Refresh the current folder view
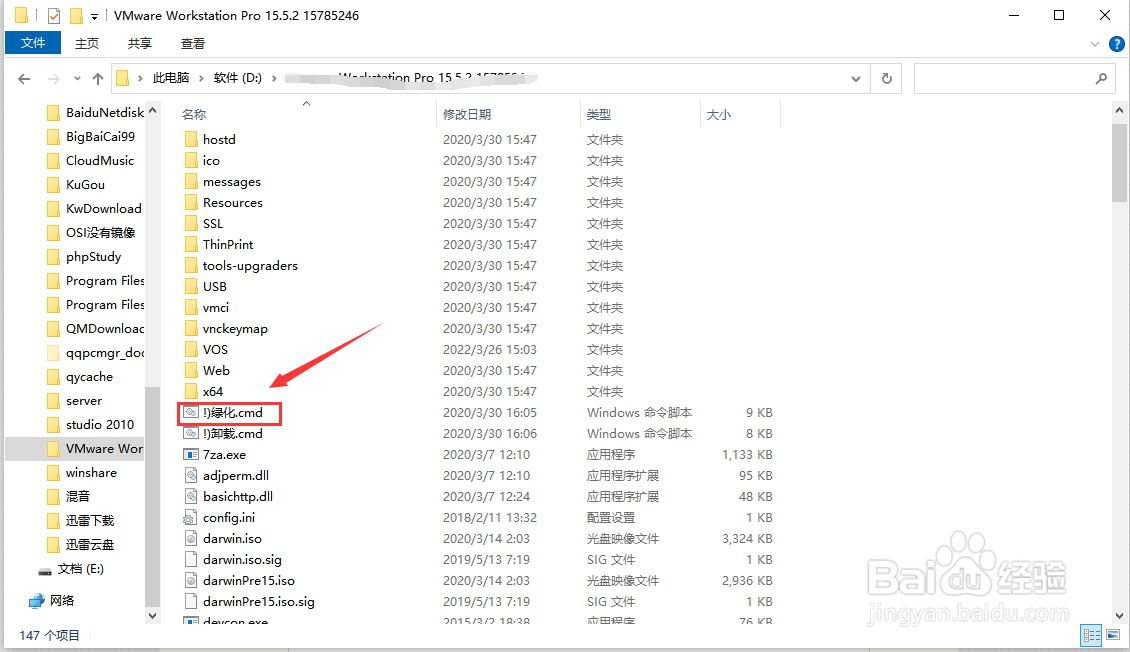 886,79
